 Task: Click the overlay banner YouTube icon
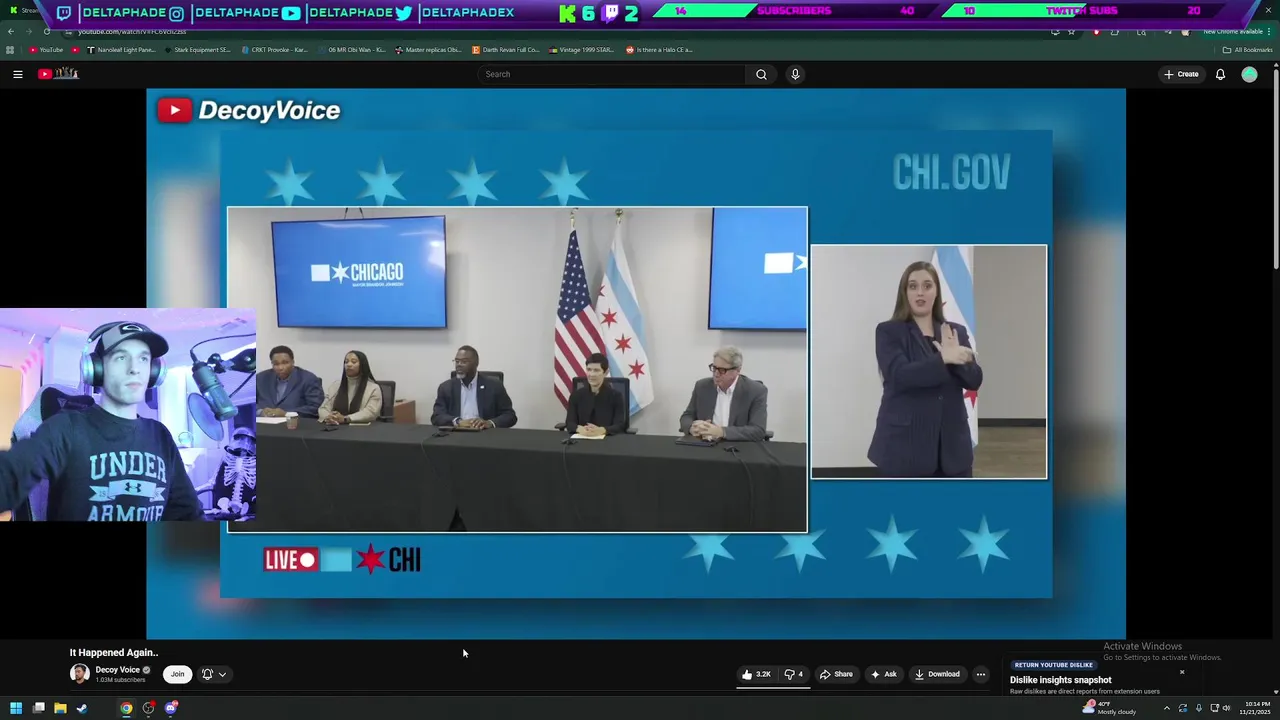(x=291, y=13)
